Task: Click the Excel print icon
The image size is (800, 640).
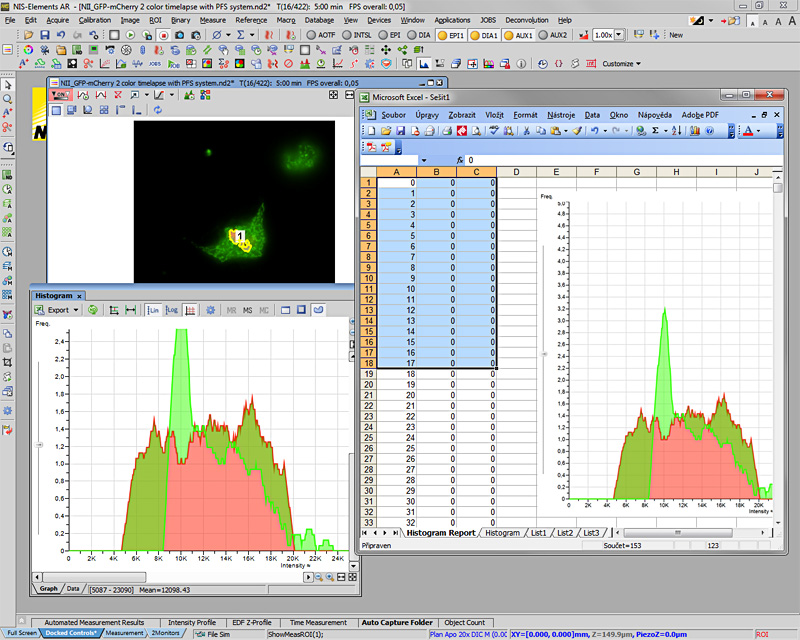Action: click(447, 131)
